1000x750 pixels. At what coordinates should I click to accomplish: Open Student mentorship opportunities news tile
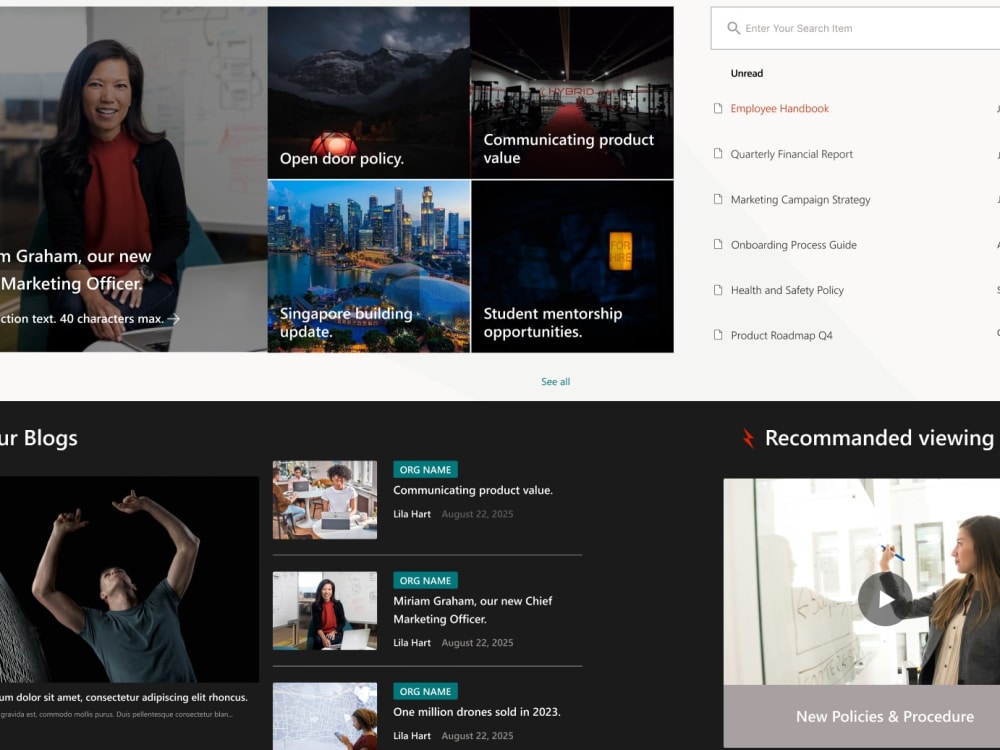point(572,267)
